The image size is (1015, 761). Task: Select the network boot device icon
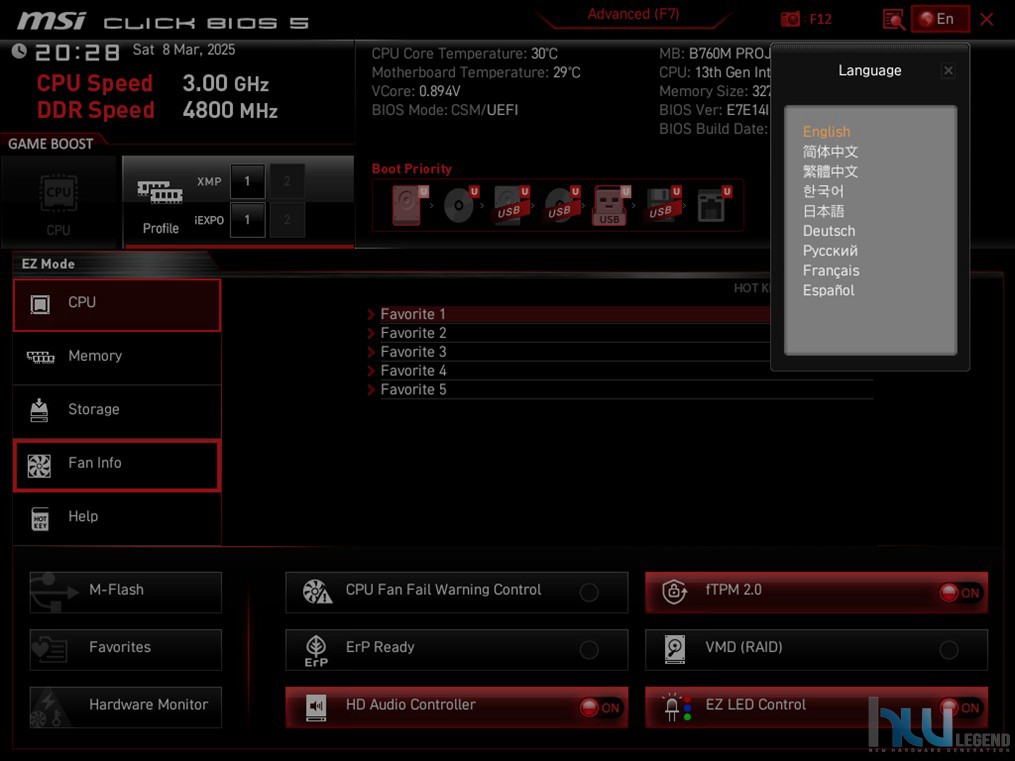[713, 205]
